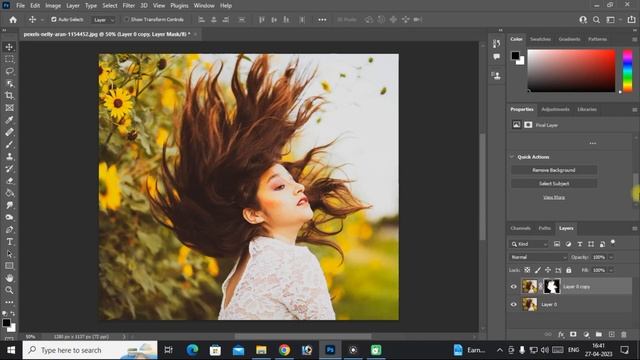Open the Opacity value dropdown arrow

611,257
